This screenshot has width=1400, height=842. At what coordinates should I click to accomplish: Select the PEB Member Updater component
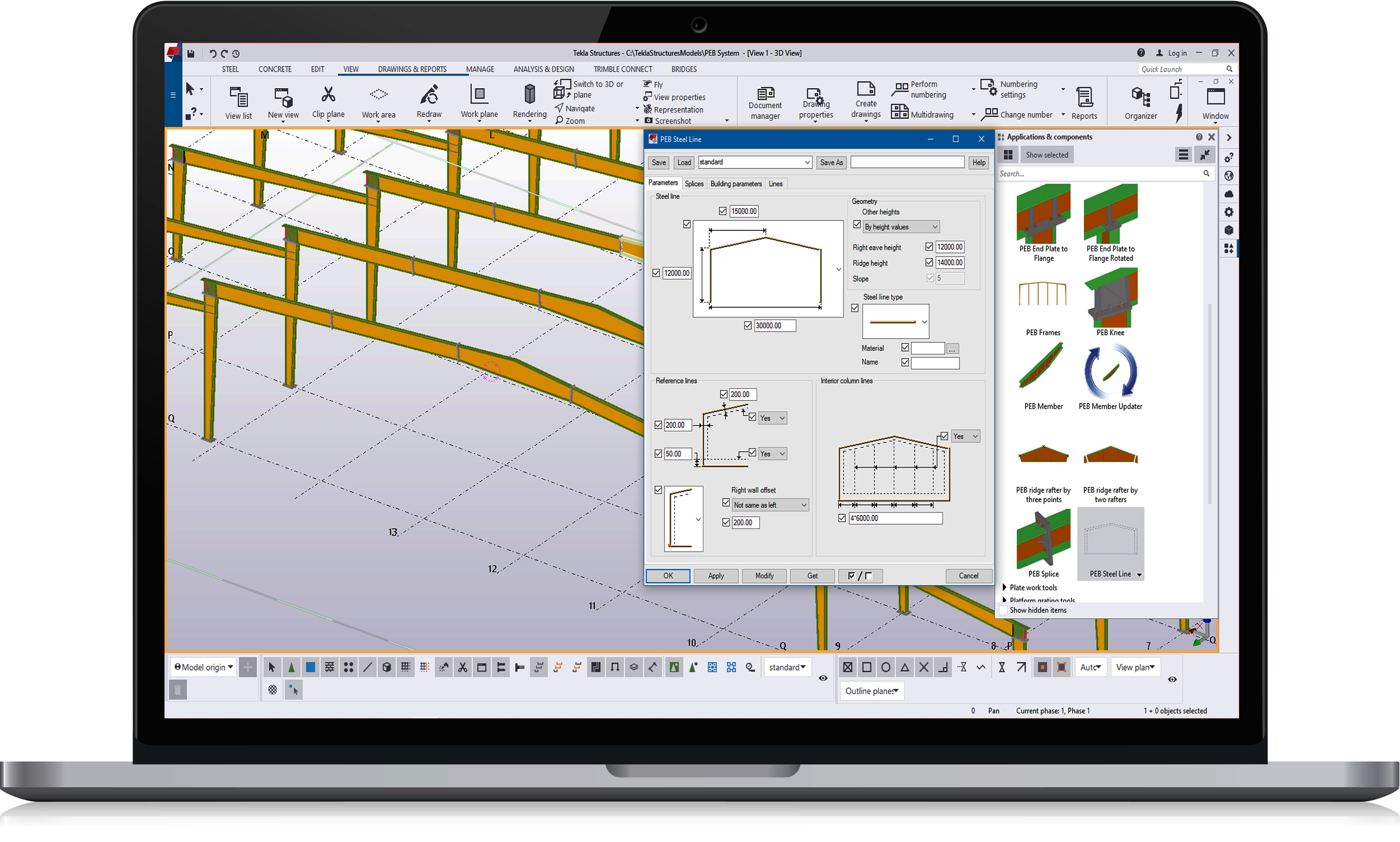click(x=1110, y=377)
